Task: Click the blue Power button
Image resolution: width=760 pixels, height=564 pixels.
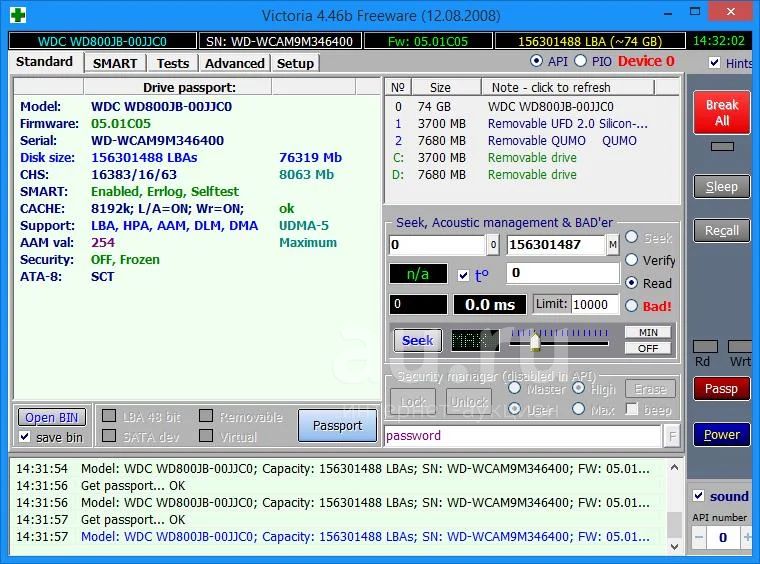Action: pos(722,435)
